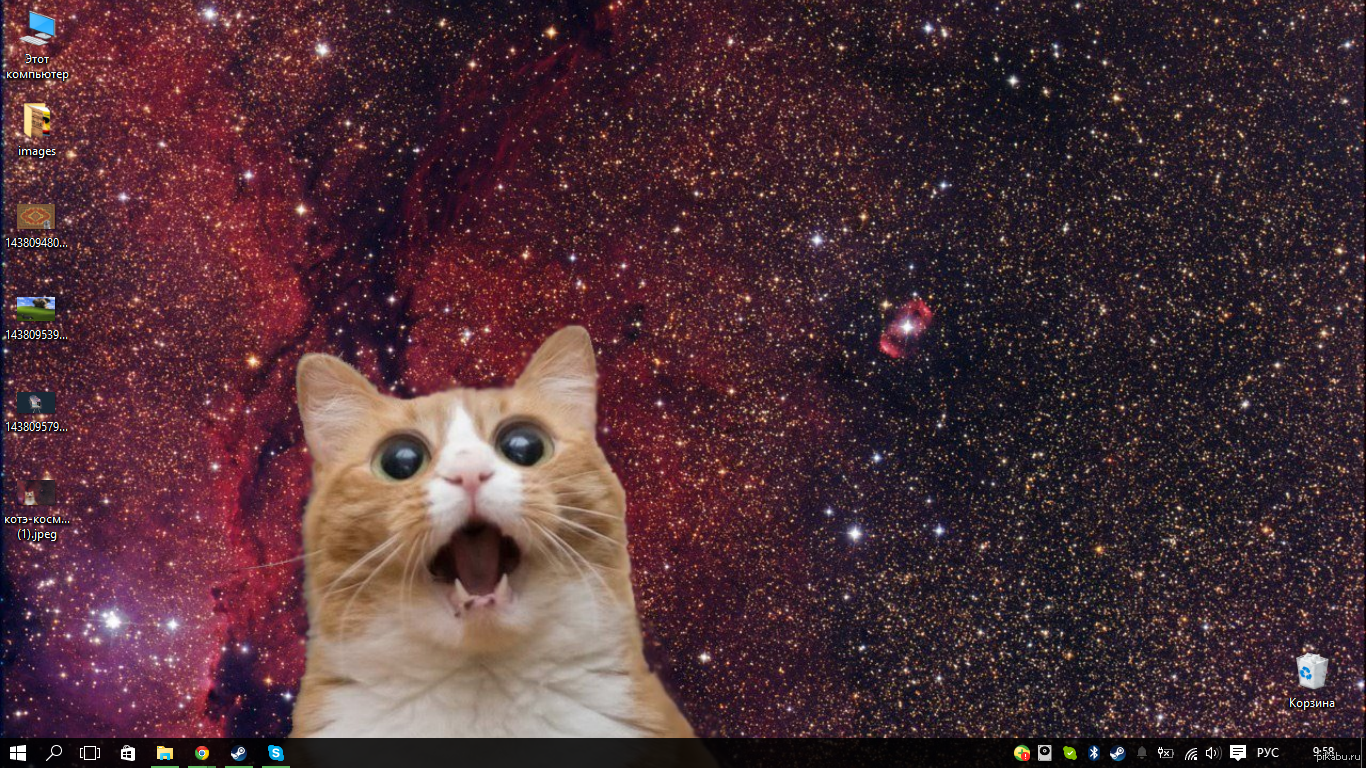Open the Windows Start menu
Viewport: 1366px width, 768px height.
(17, 753)
